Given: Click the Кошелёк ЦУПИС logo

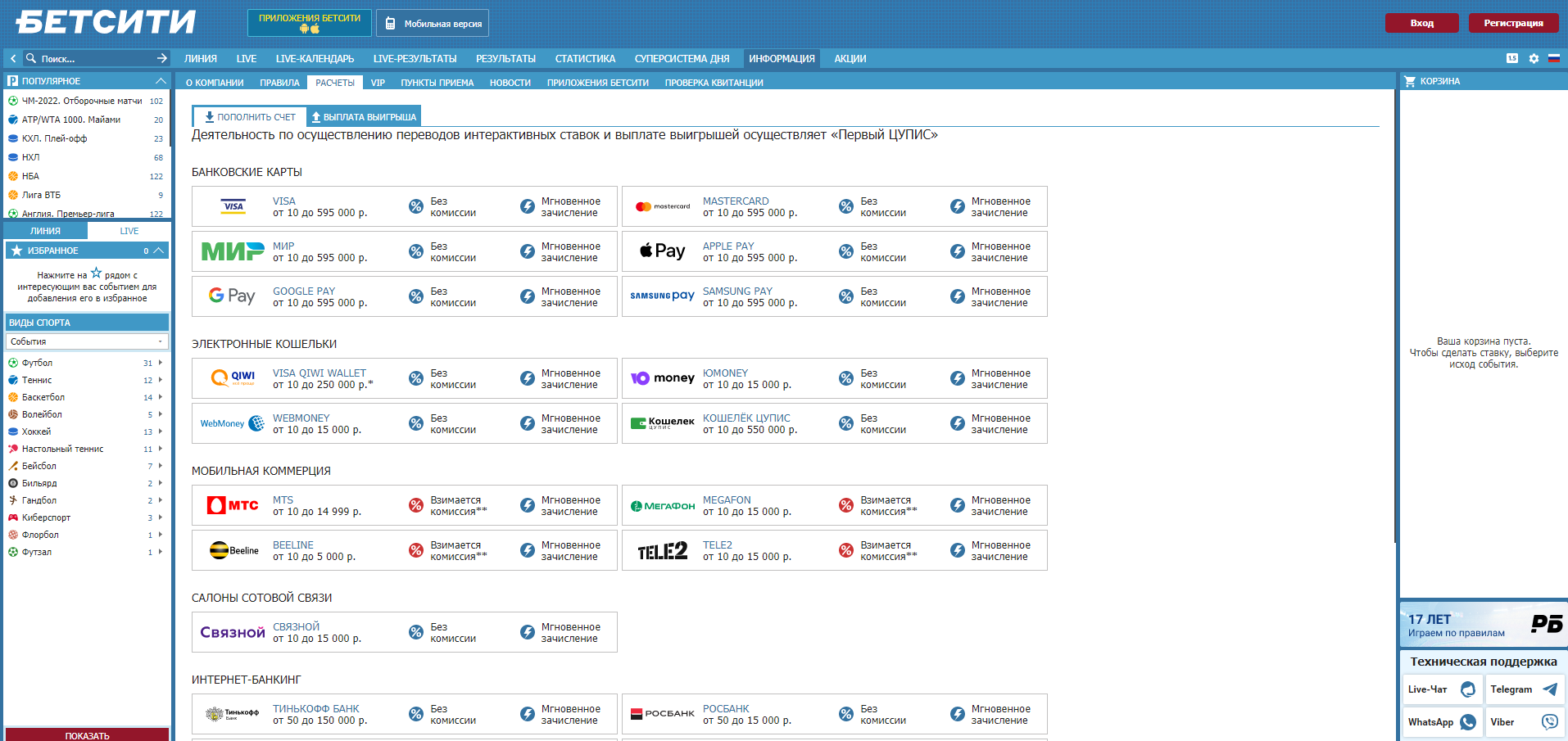Looking at the screenshot, I should pos(662,423).
